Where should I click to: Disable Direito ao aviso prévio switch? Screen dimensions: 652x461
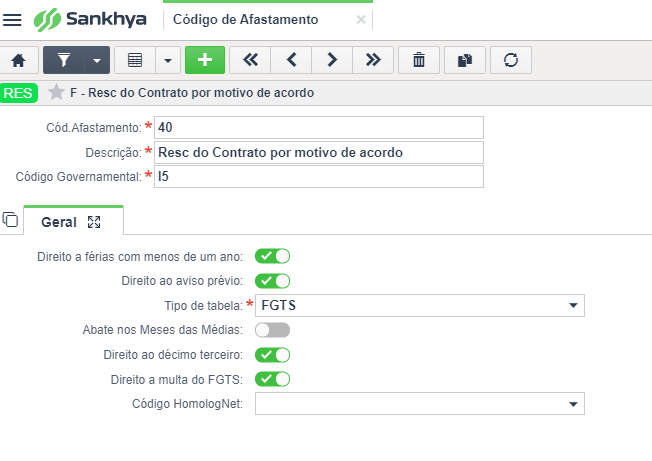[x=272, y=281]
